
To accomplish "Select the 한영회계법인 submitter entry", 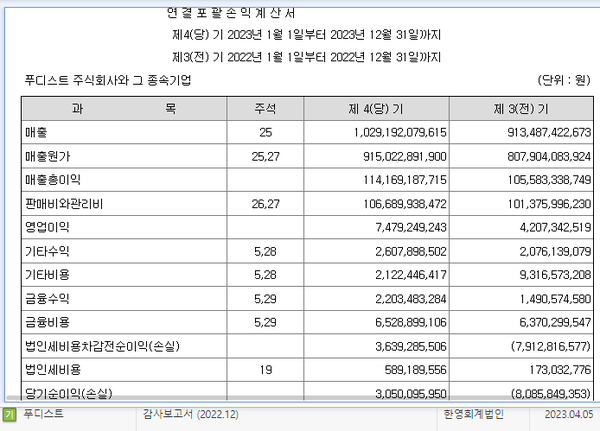I will [473, 414].
